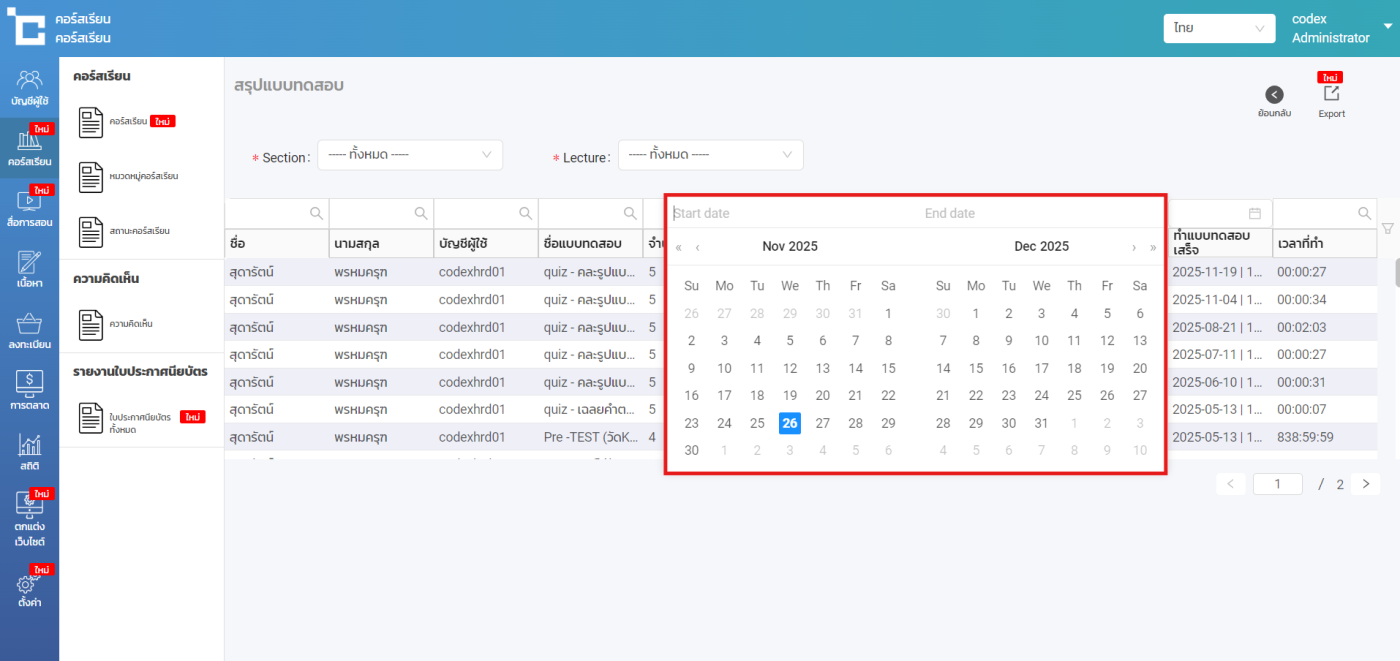Image resolution: width=1400 pixels, height=661 pixels.
Task: Click the Export icon
Action: [1331, 94]
